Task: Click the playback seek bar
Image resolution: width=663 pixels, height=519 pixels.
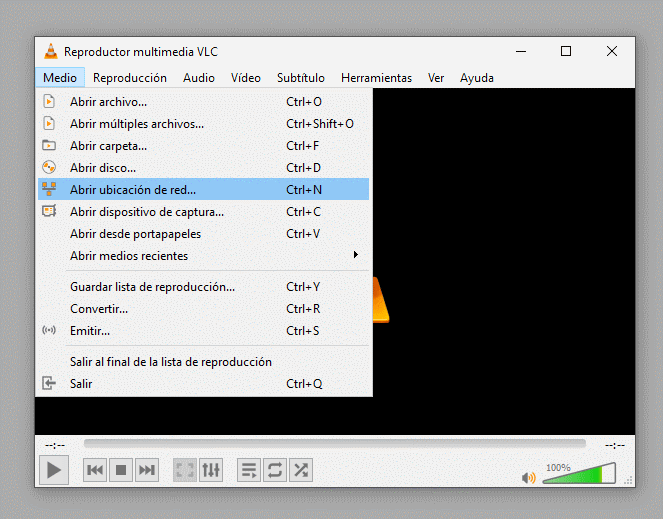Action: [x=335, y=443]
